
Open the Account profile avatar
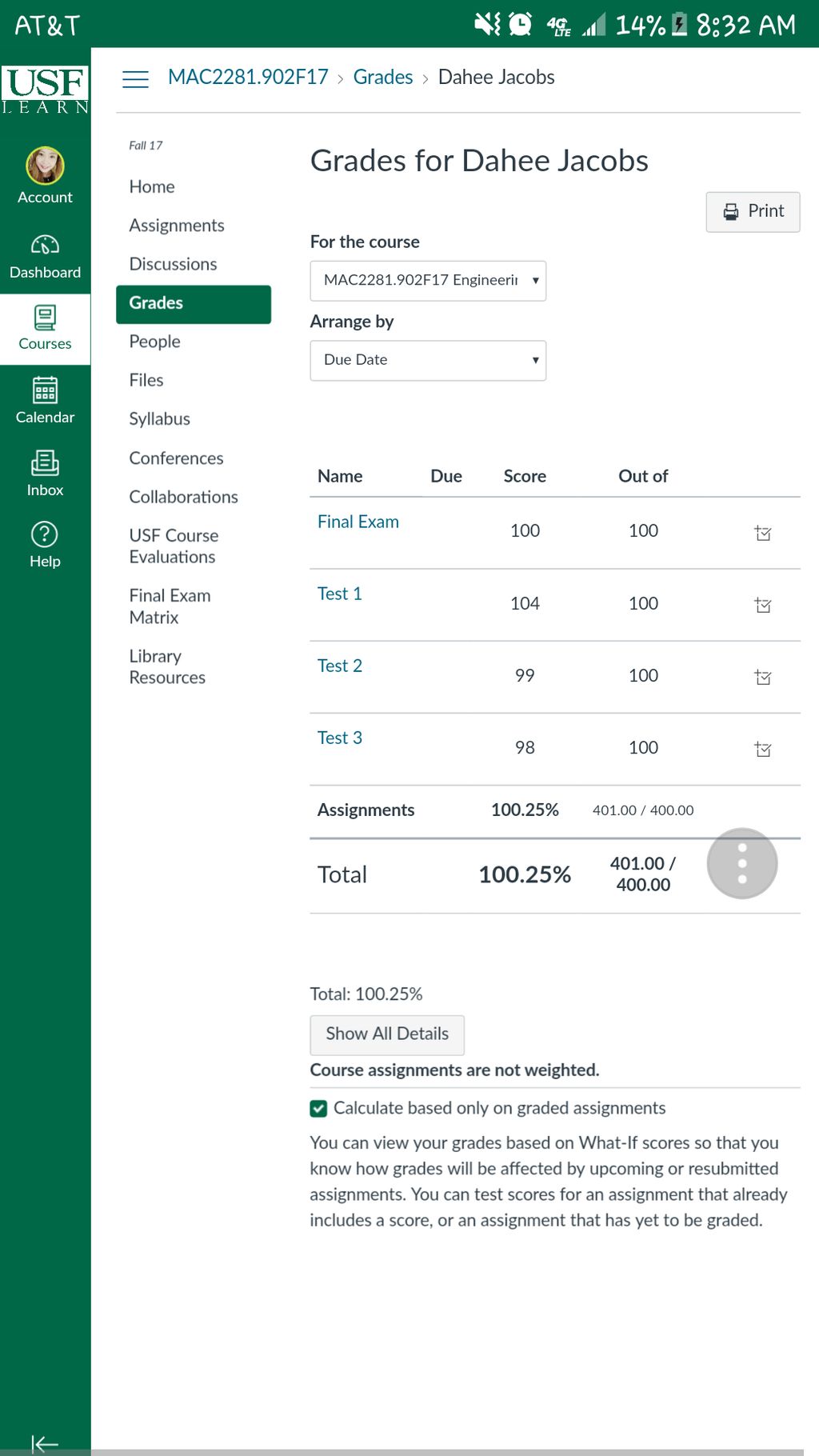click(x=45, y=166)
